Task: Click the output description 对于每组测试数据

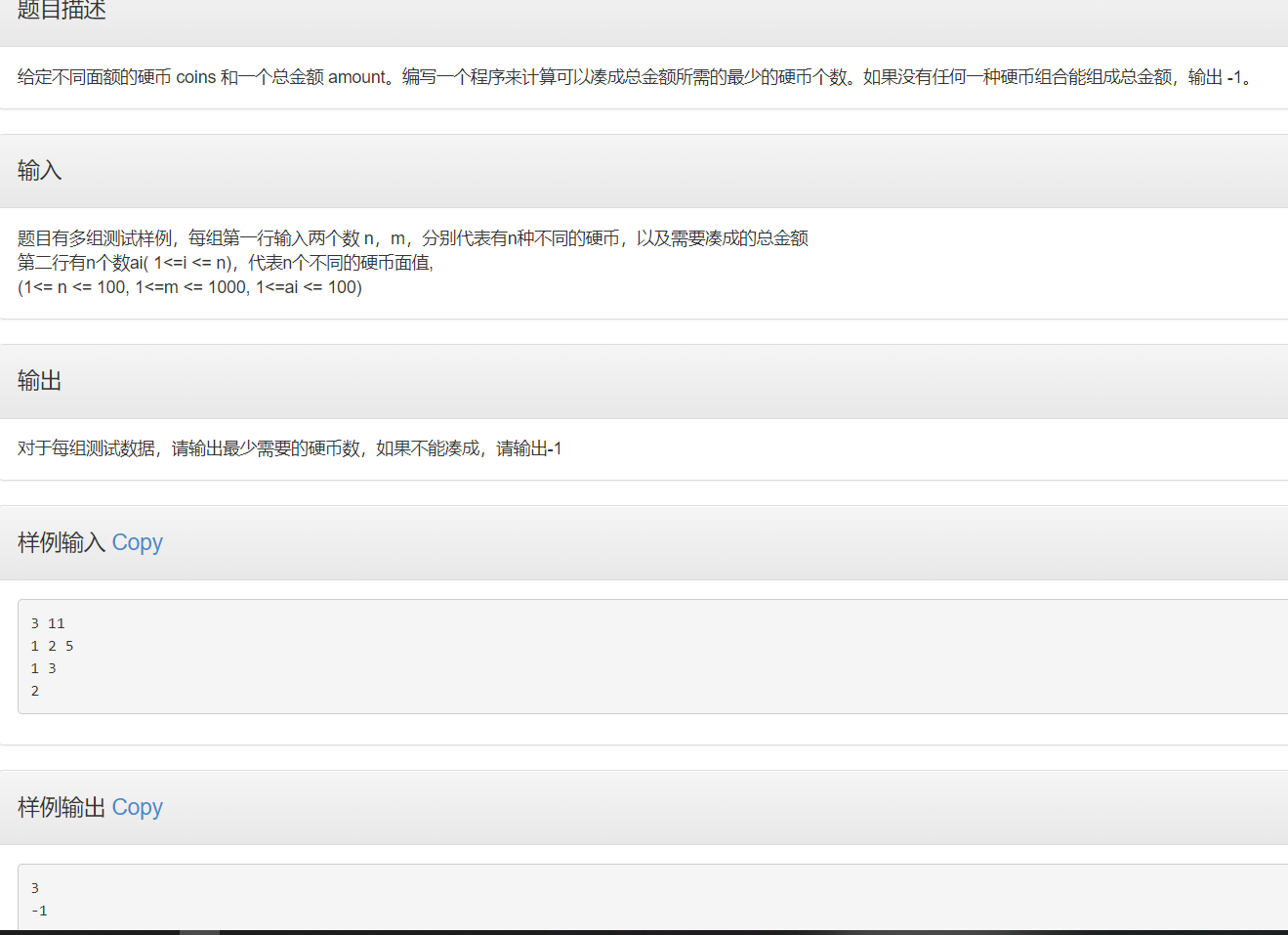Action: coord(290,448)
